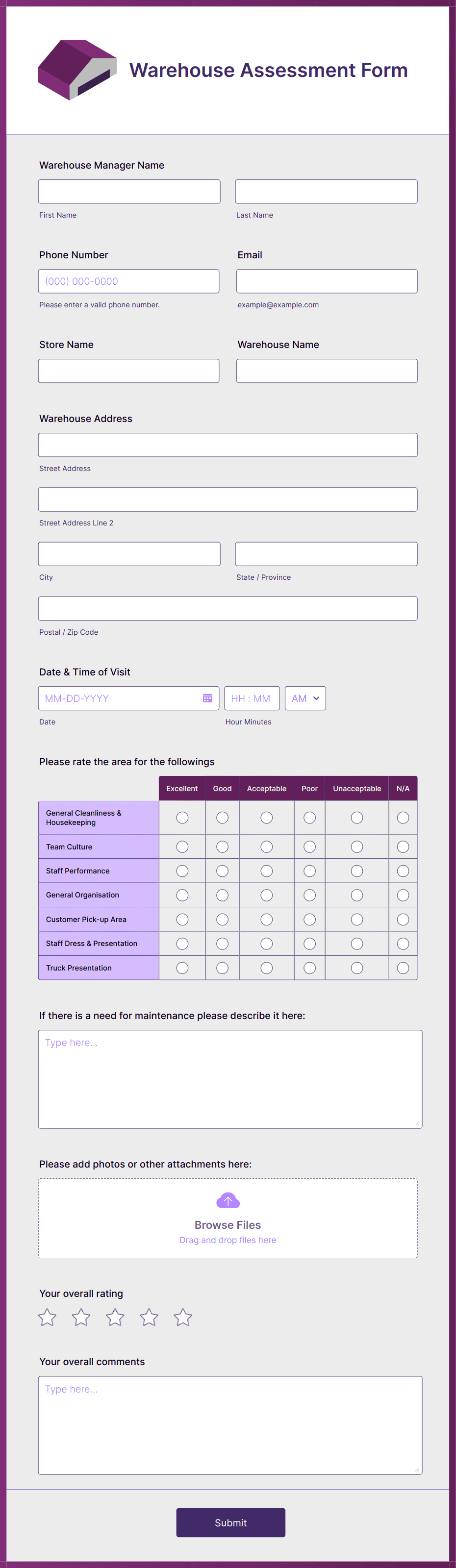456x1568 pixels.
Task: Select Poor for Staff Performance
Action: pos(309,871)
